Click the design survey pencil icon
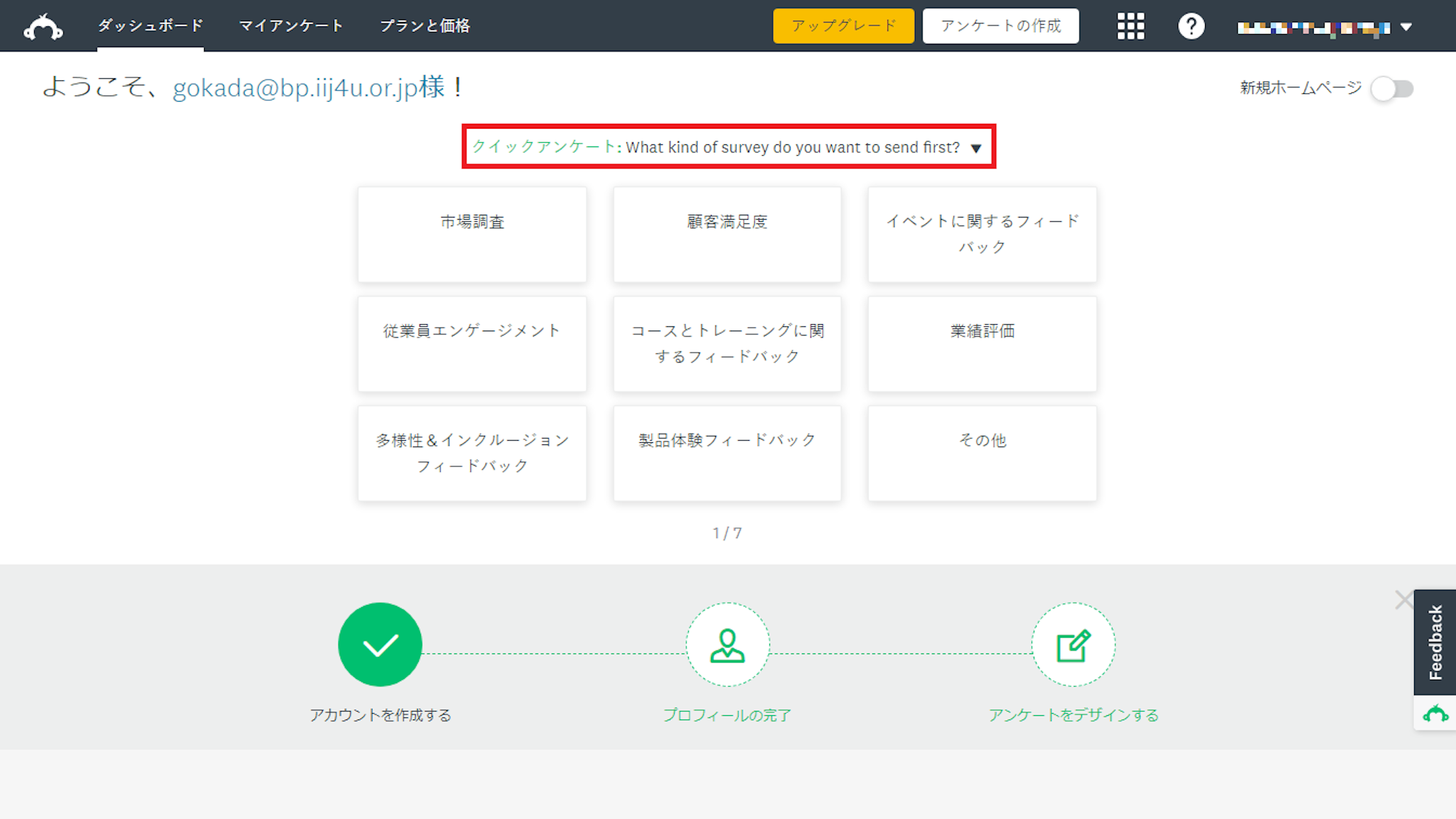This screenshot has height=819, width=1456. click(x=1073, y=644)
